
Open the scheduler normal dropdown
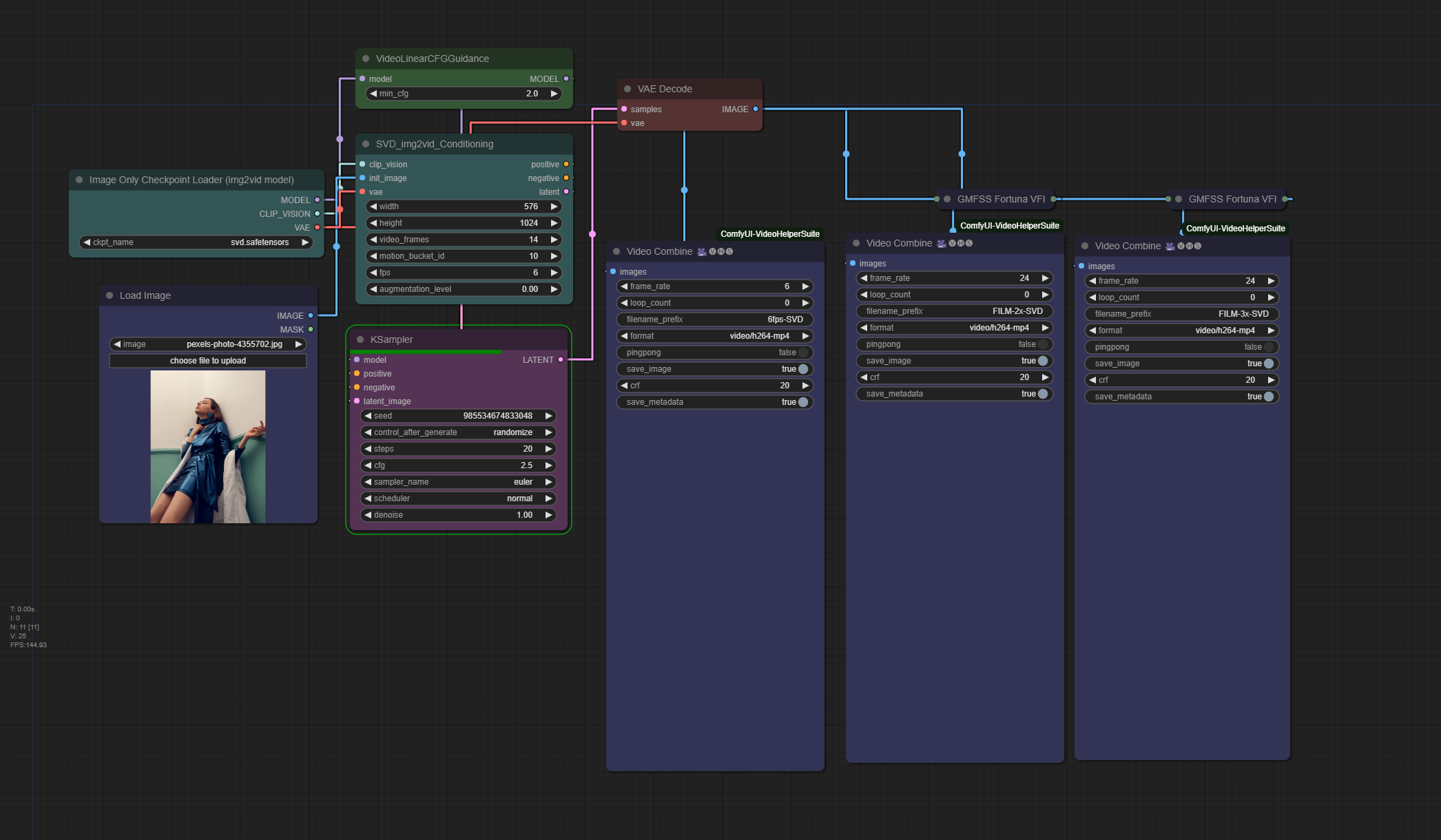pyautogui.click(x=458, y=498)
